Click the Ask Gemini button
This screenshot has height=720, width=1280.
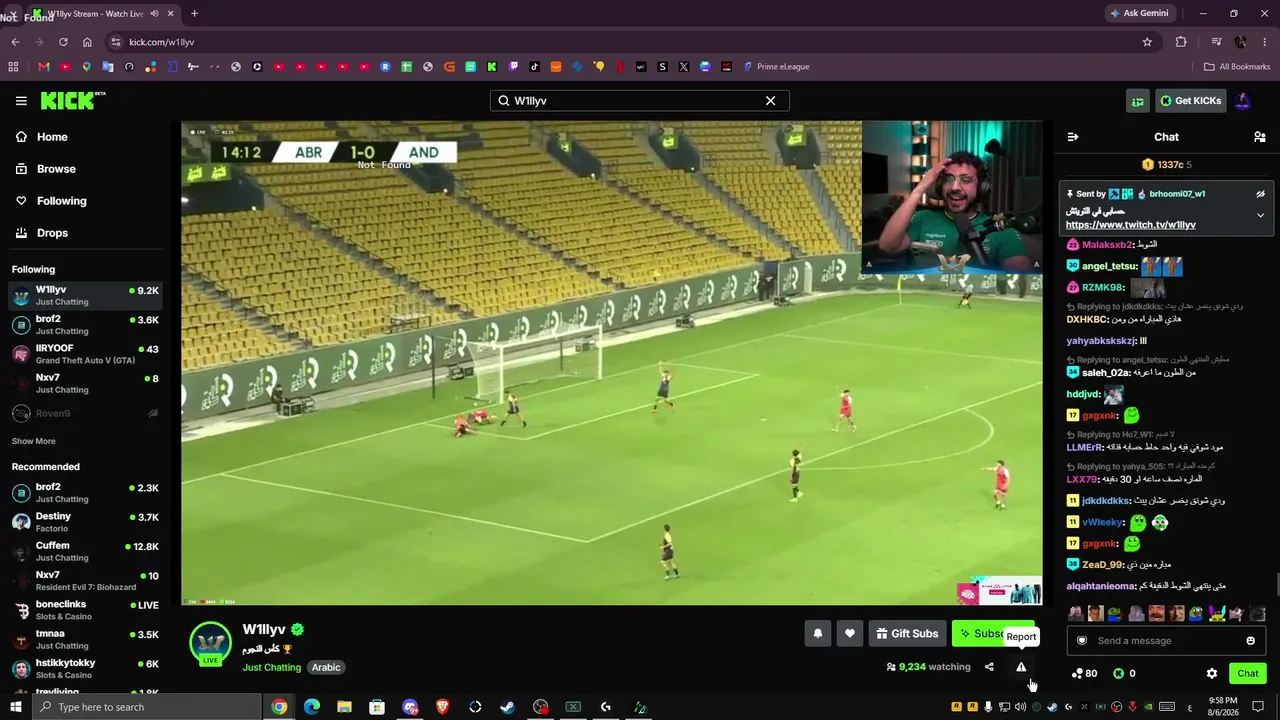1139,14
